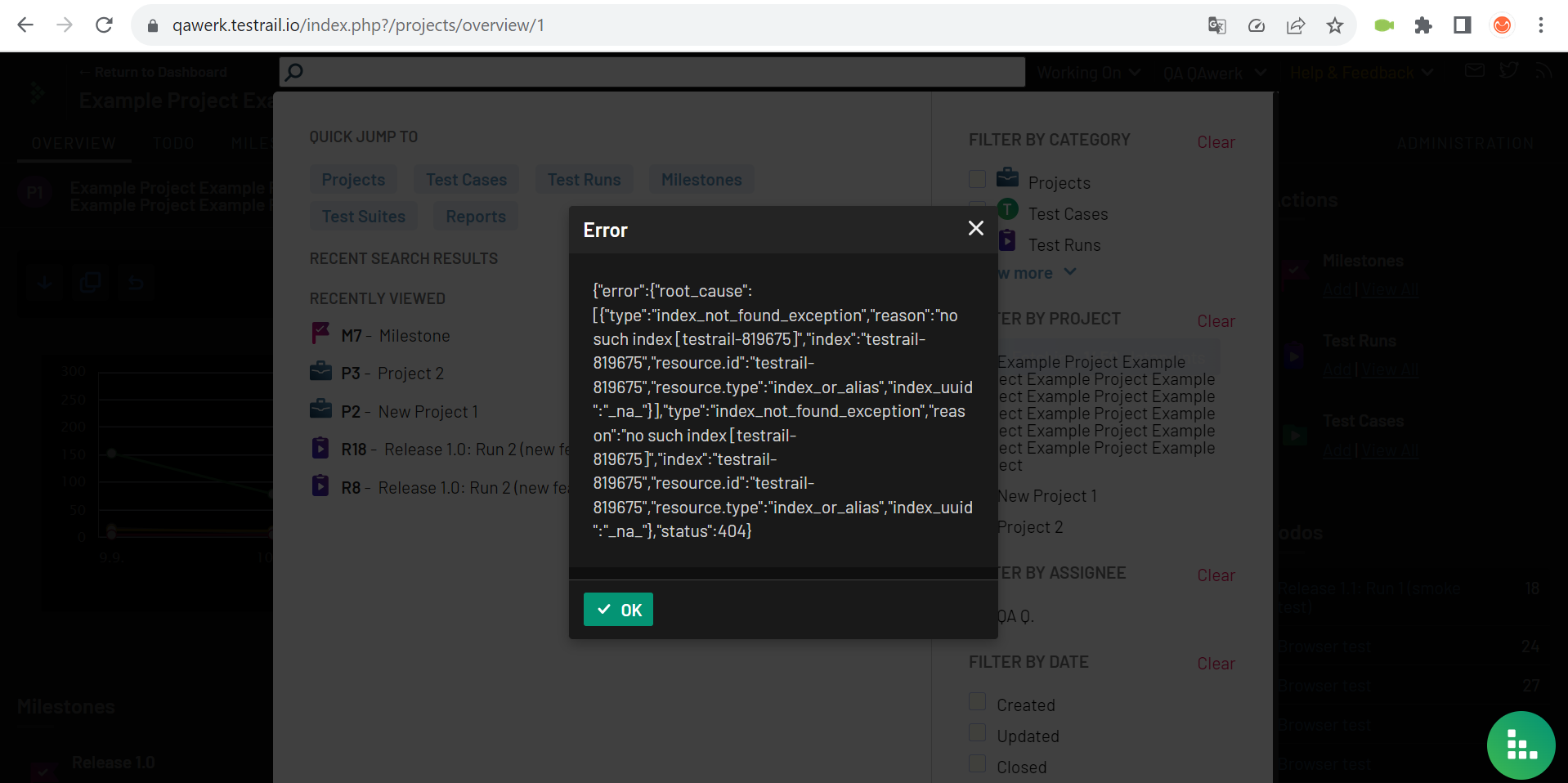The image size is (1568, 783).
Task: Click the OK button in Error dialog
Action: (x=618, y=610)
